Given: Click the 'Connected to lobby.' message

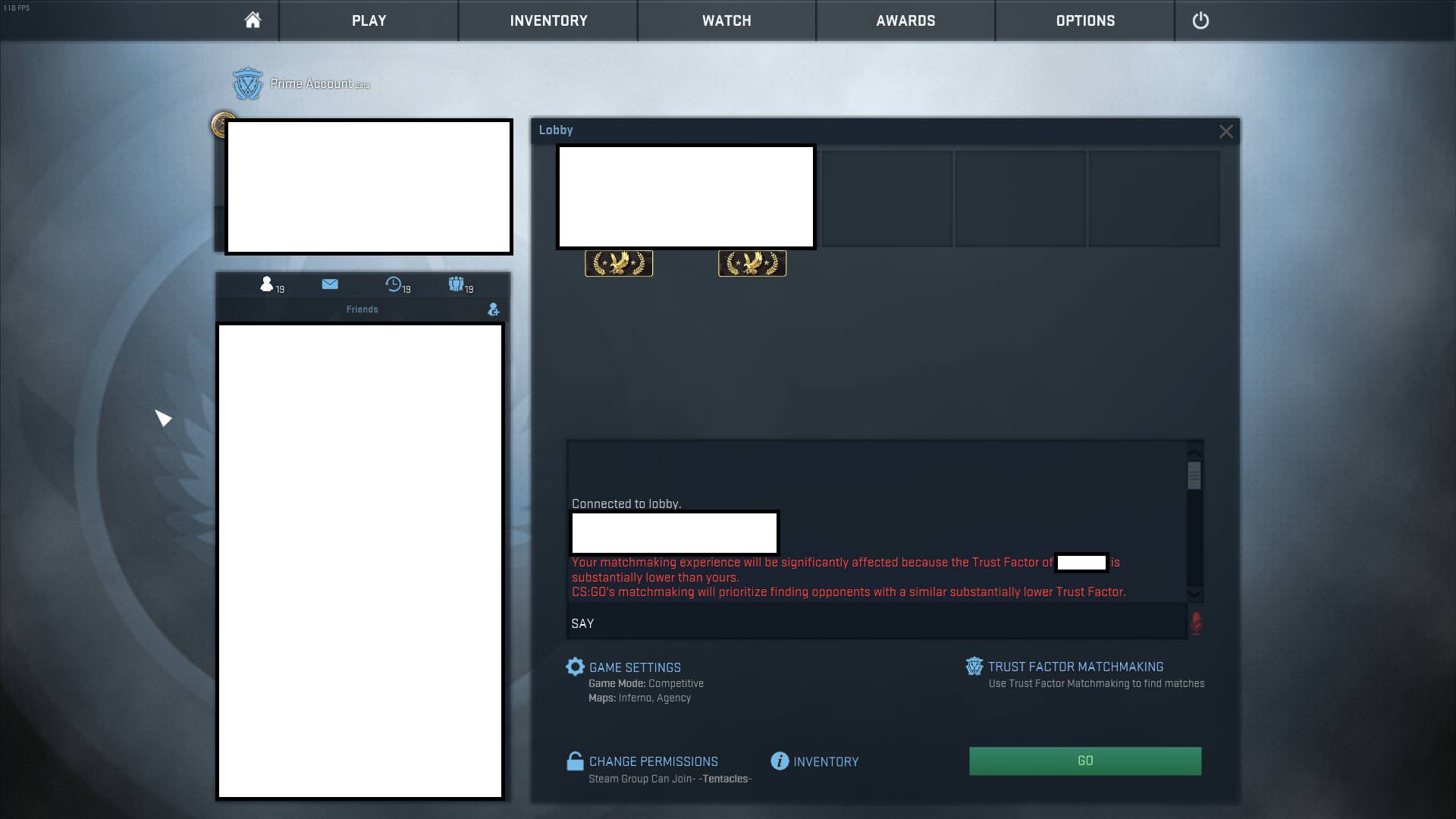Looking at the screenshot, I should pos(626,504).
